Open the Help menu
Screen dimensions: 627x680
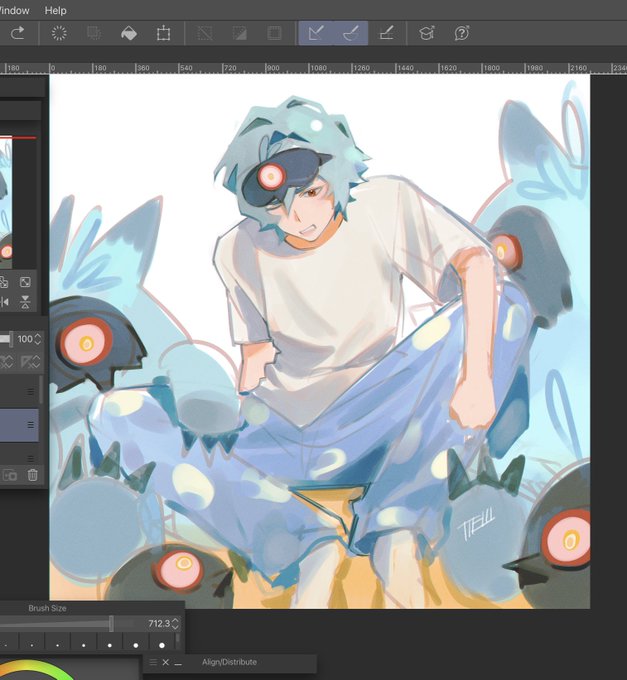coord(56,10)
